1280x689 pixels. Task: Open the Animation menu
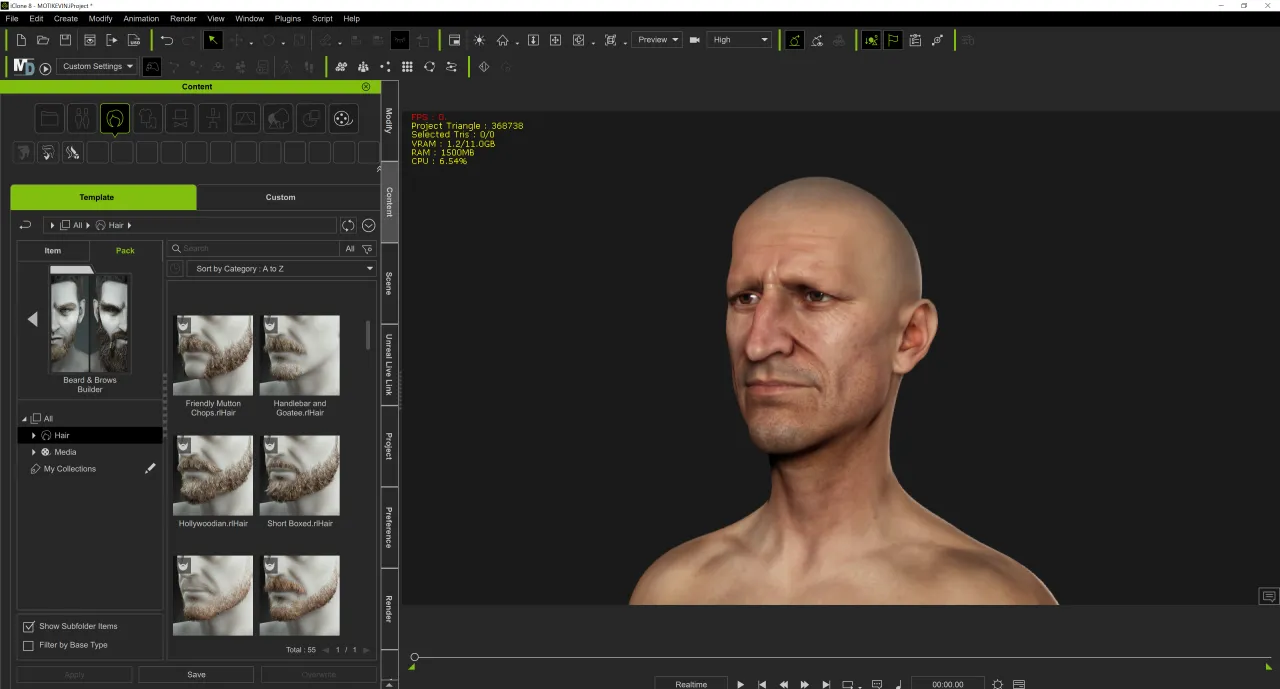click(140, 18)
